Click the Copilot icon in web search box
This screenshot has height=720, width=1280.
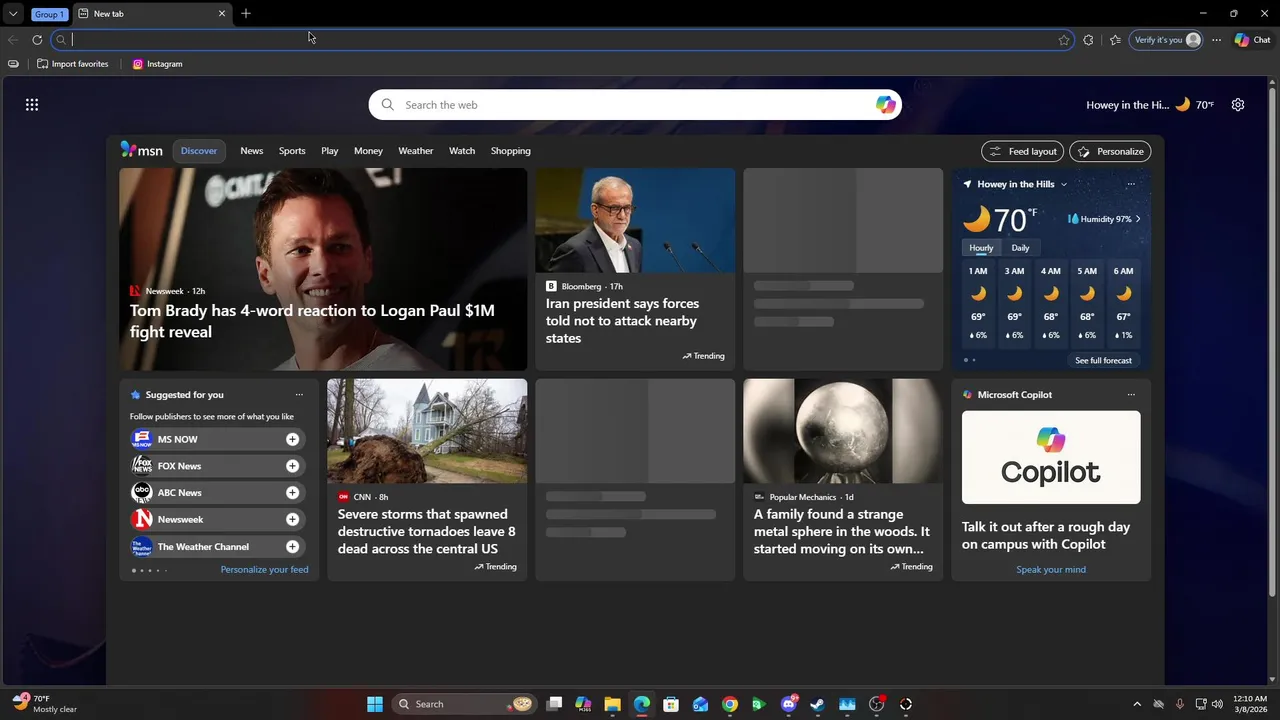[x=885, y=105]
